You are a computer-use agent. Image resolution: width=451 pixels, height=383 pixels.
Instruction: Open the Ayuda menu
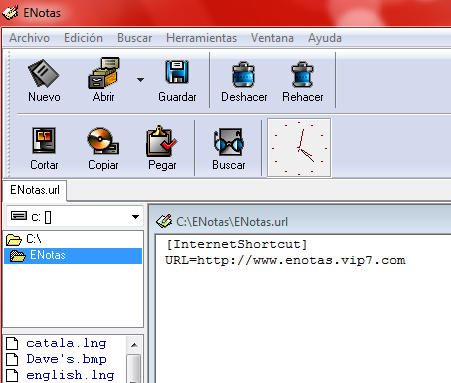[325, 38]
